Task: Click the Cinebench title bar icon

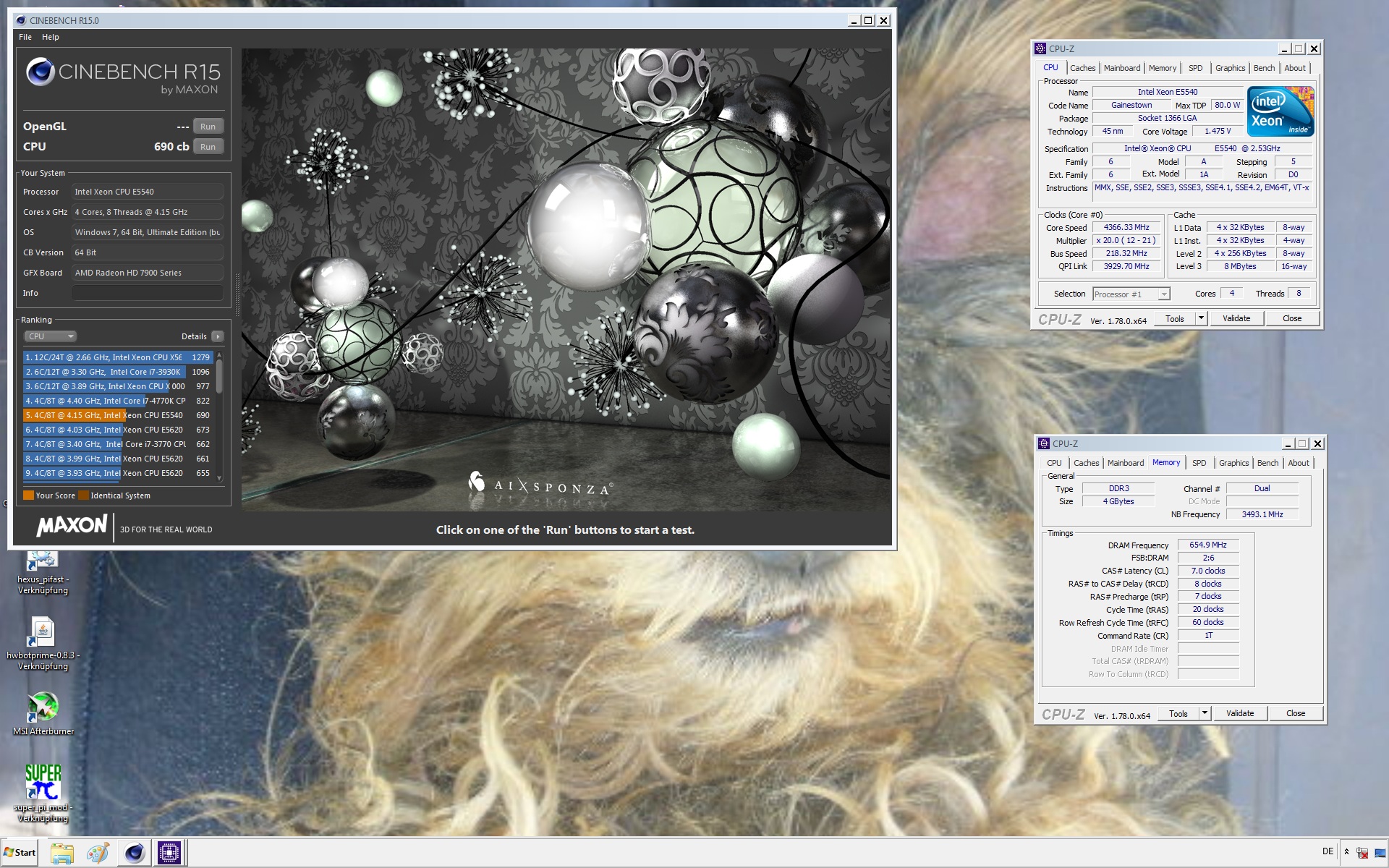Action: point(20,20)
